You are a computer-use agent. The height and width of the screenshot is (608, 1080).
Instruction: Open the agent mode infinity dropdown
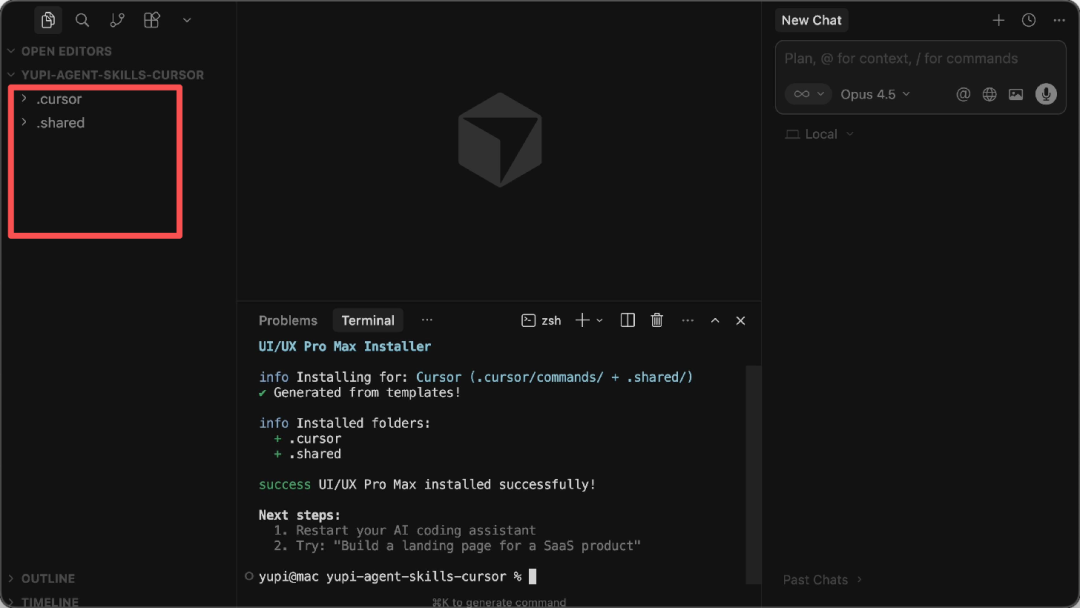[x=808, y=94]
